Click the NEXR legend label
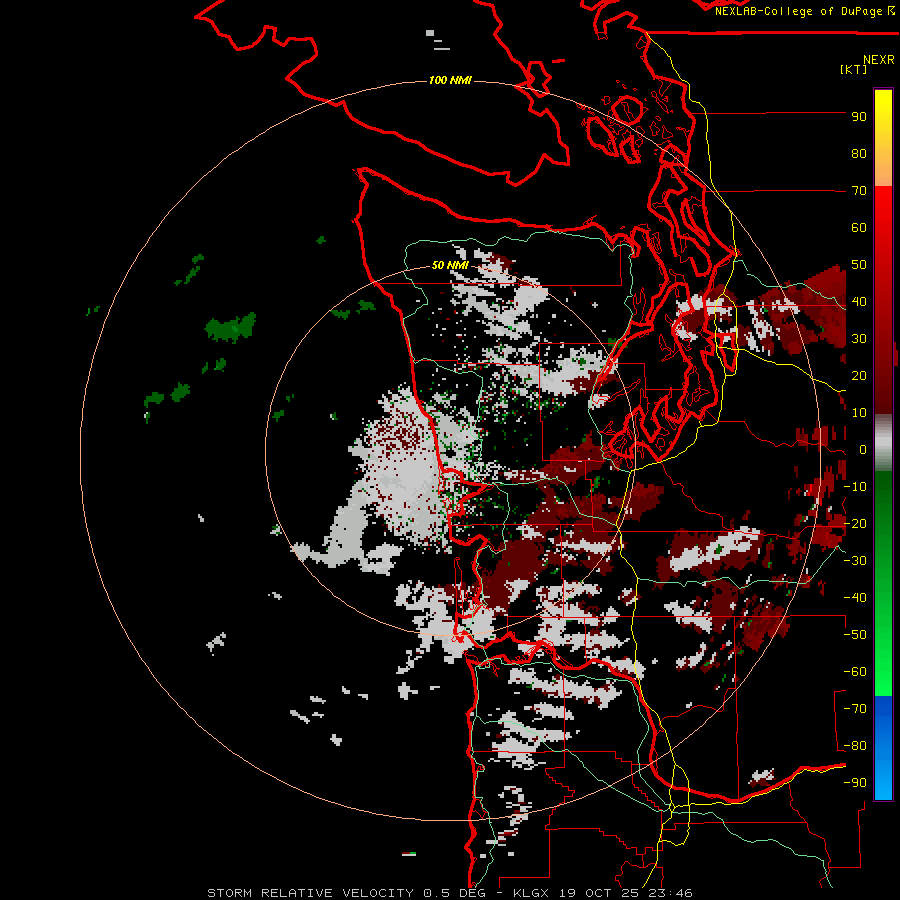The height and width of the screenshot is (900, 900). click(879, 60)
